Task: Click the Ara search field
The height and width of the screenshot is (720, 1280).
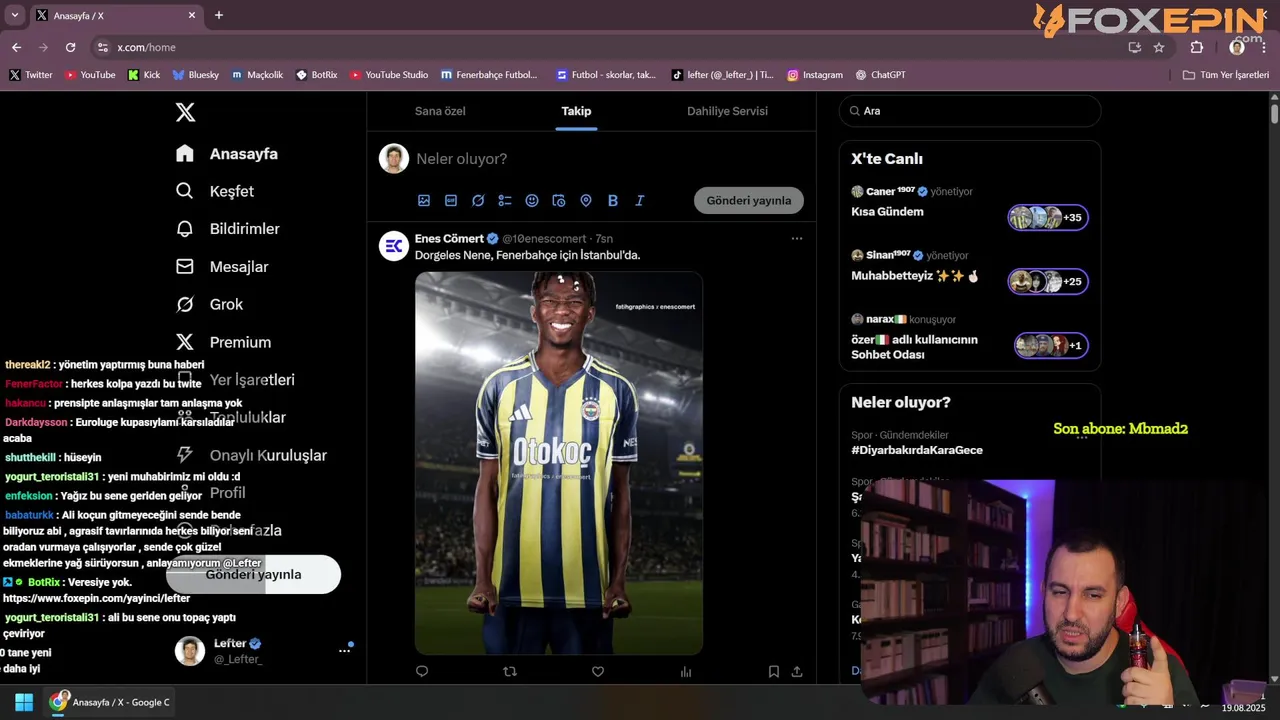Action: click(x=970, y=111)
